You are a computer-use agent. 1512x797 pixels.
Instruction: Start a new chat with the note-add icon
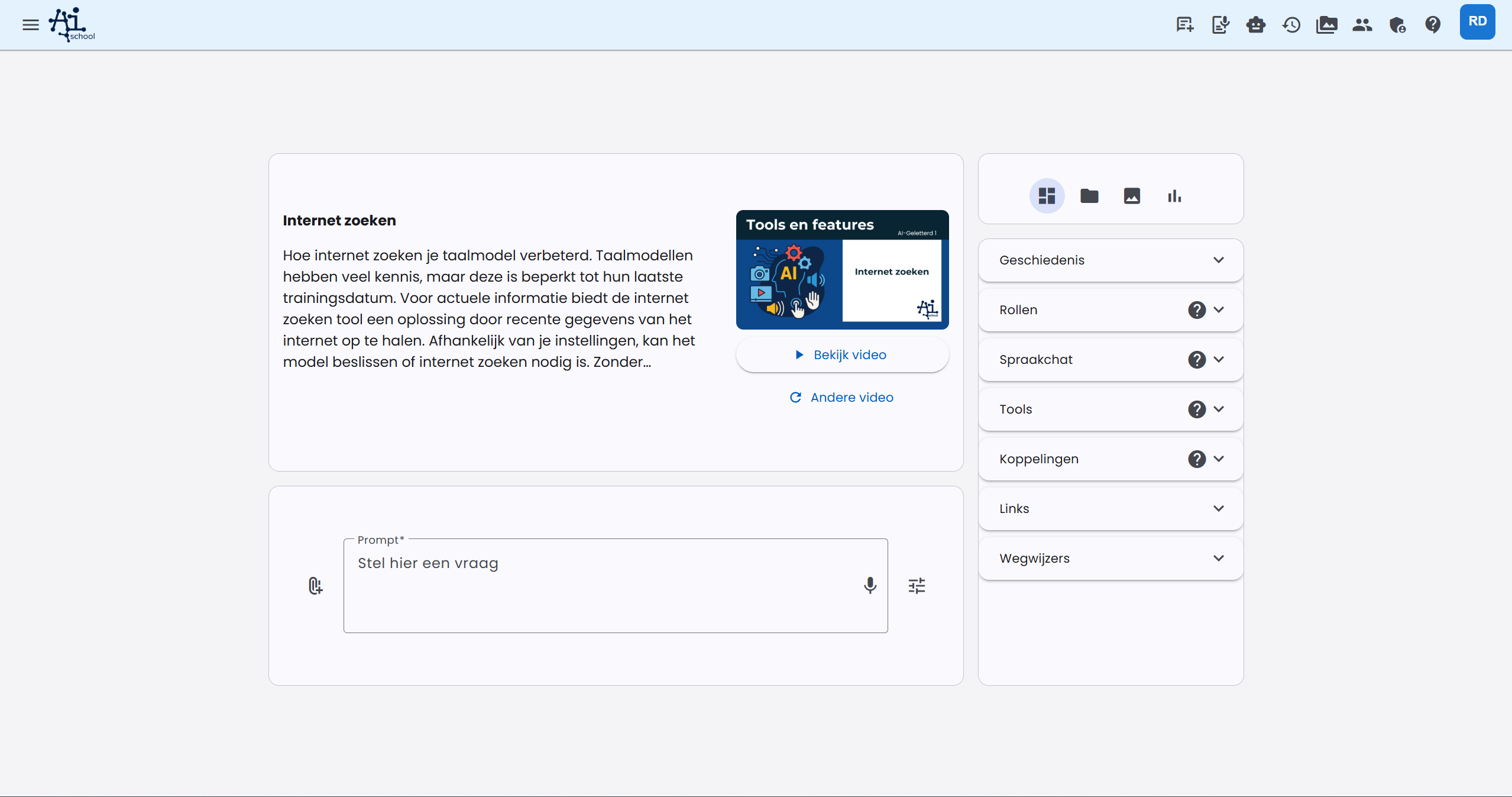[1184, 24]
